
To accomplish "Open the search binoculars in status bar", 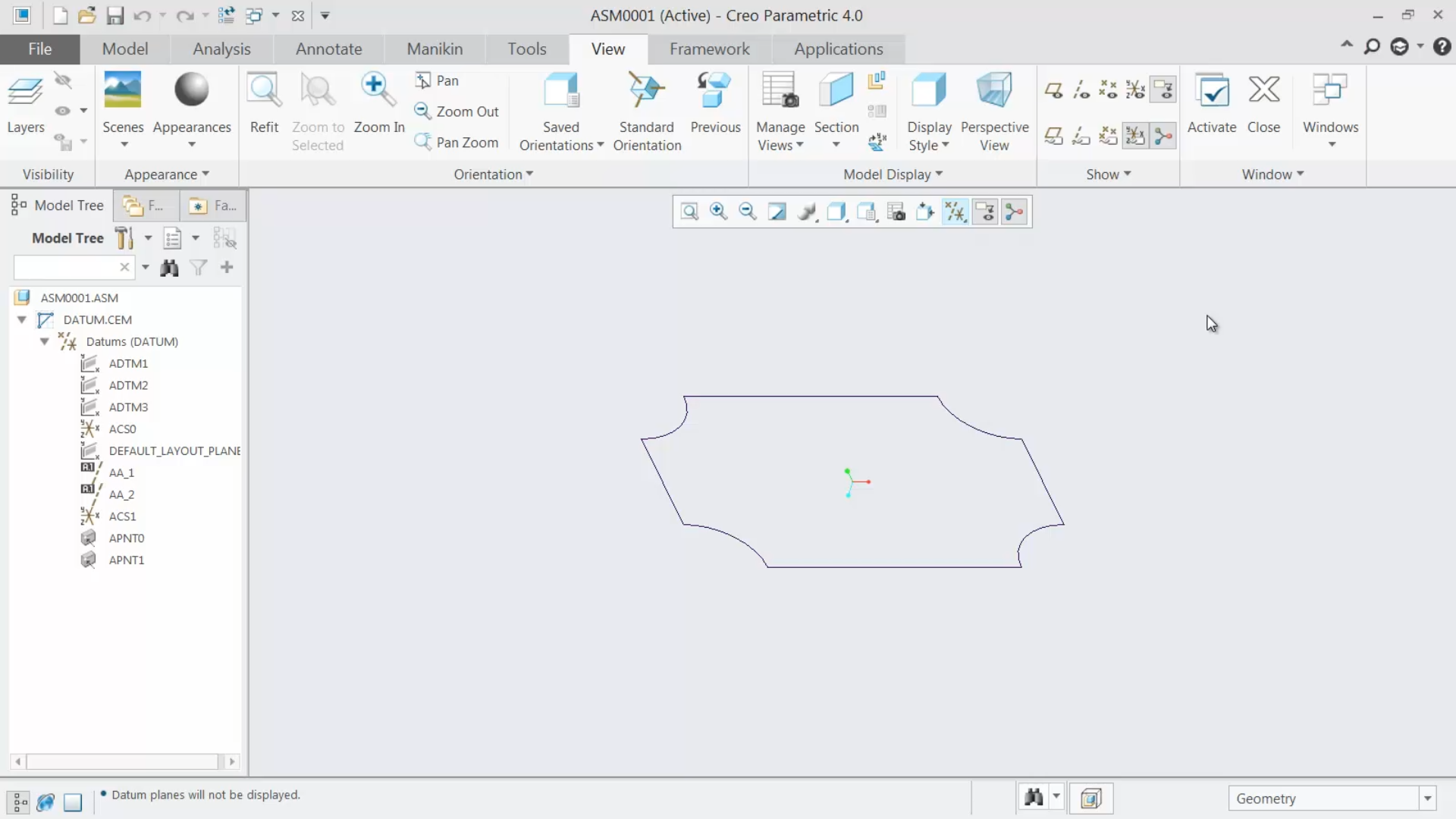I will [1034, 798].
